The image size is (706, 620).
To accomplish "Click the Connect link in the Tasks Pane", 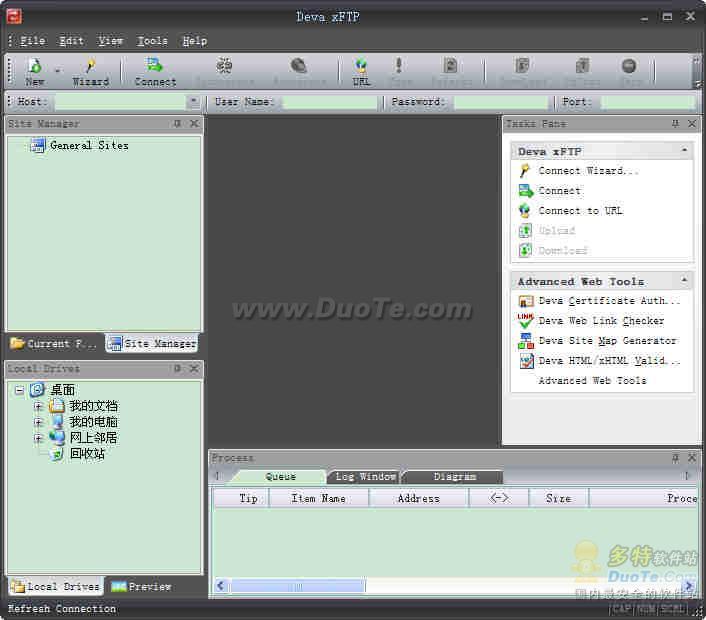I will click(560, 191).
